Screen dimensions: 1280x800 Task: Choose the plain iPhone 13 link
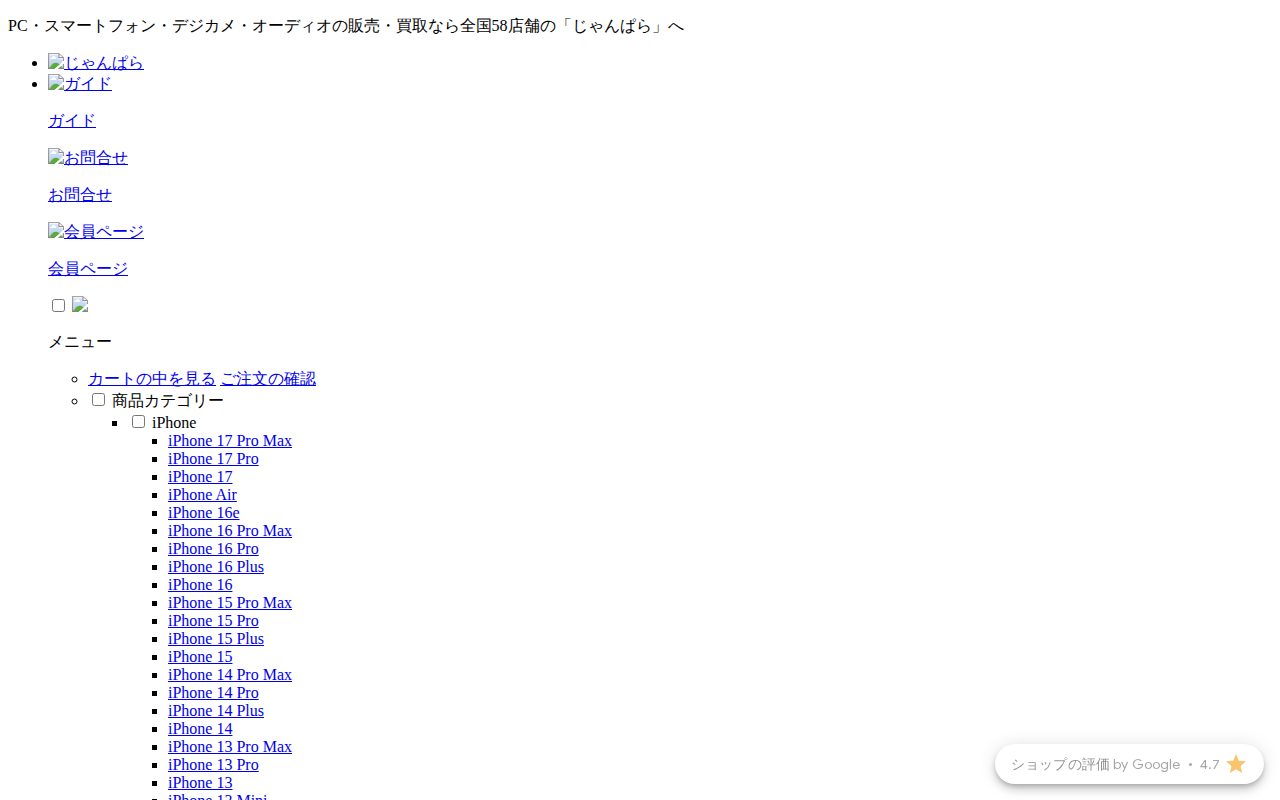click(200, 783)
